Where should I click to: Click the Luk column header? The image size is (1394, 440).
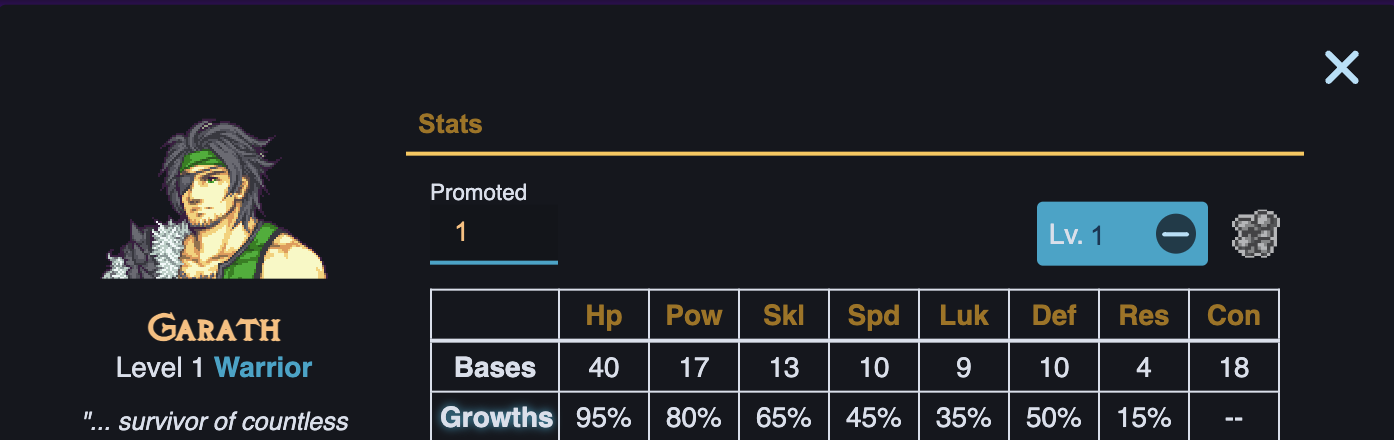[964, 316]
